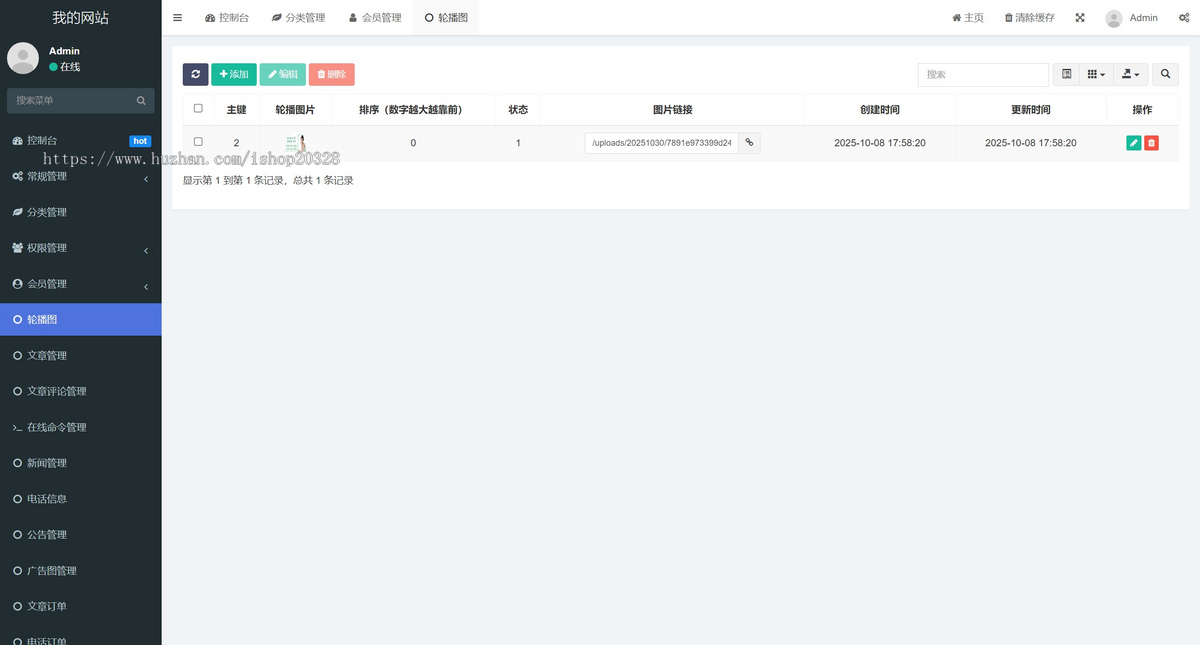Click the 图片链接 column header
Viewport: 1200px width, 645px height.
[x=673, y=110]
